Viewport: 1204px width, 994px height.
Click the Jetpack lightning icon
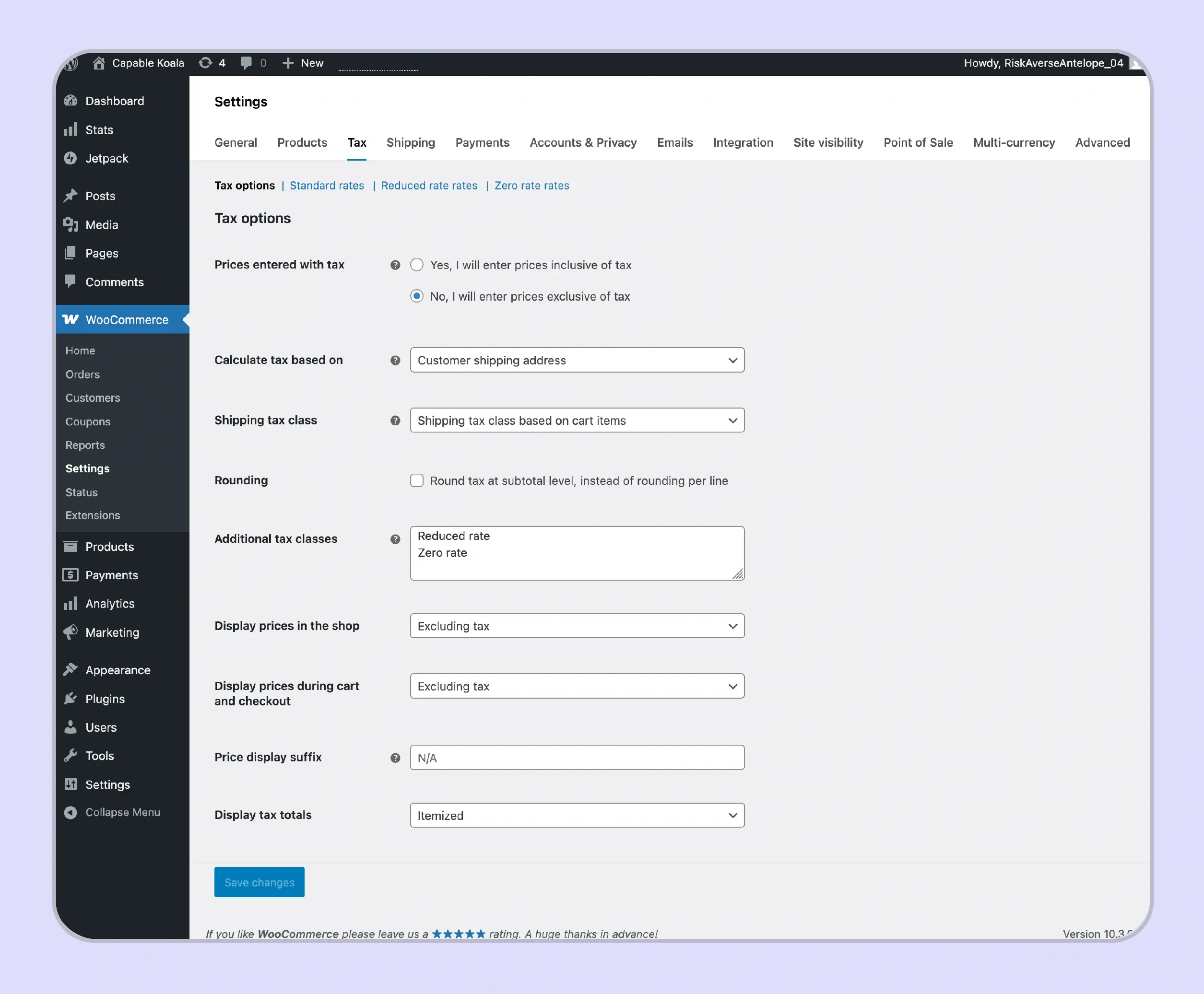tap(71, 158)
